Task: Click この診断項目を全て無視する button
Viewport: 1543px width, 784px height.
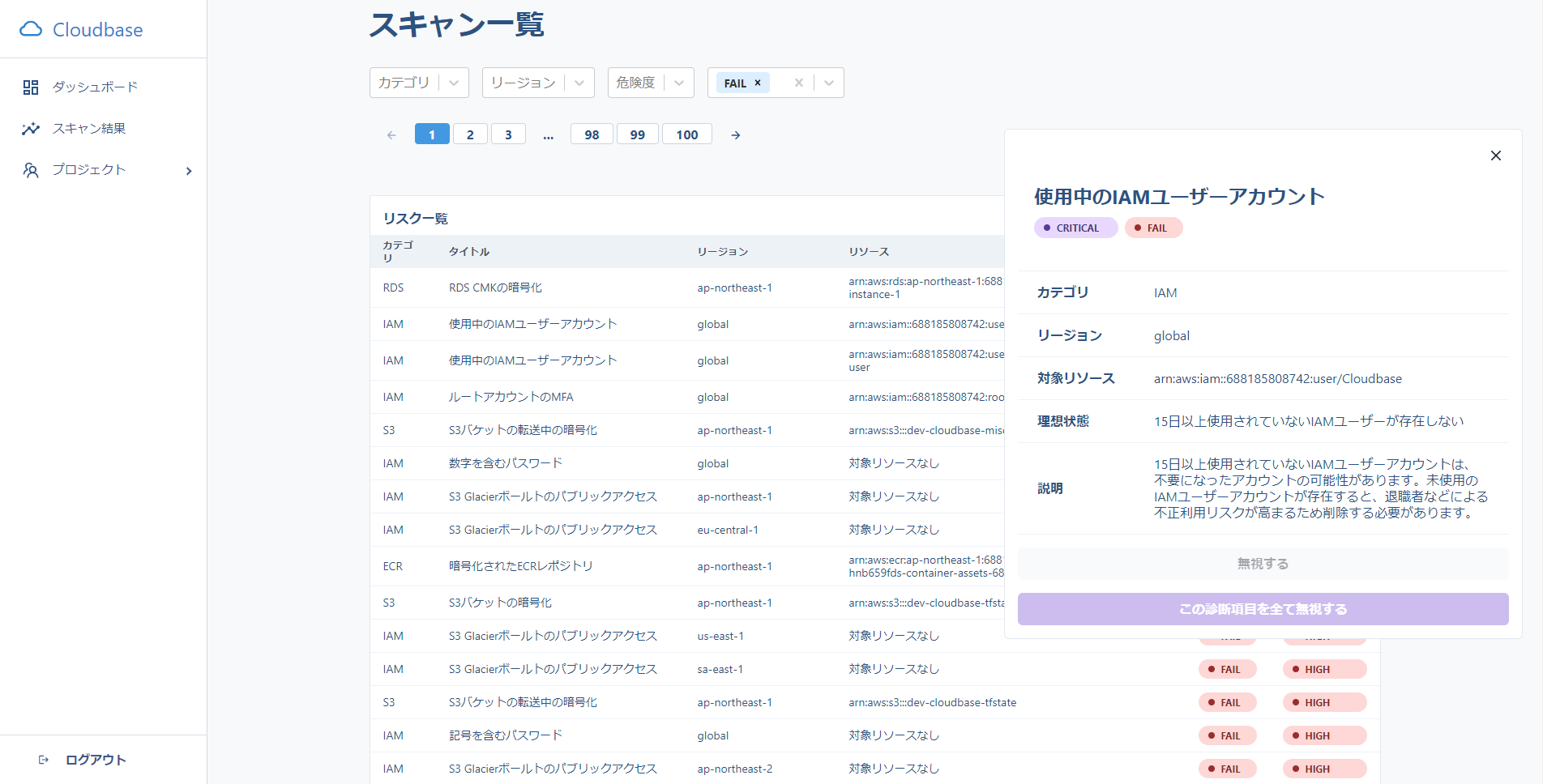Action: [x=1263, y=609]
